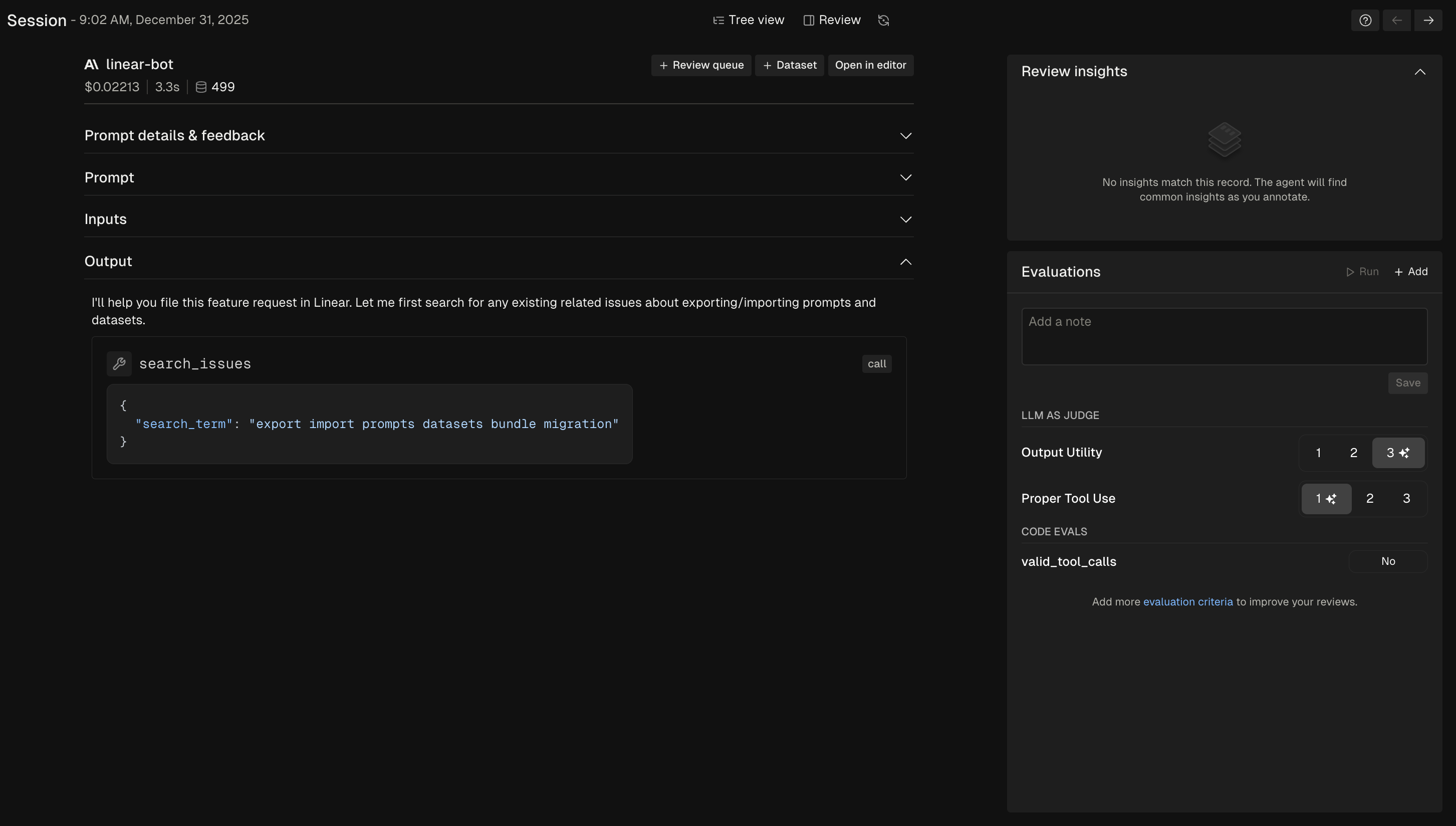1456x826 pixels.
Task: Click the token database icon near 499
Action: 201,87
